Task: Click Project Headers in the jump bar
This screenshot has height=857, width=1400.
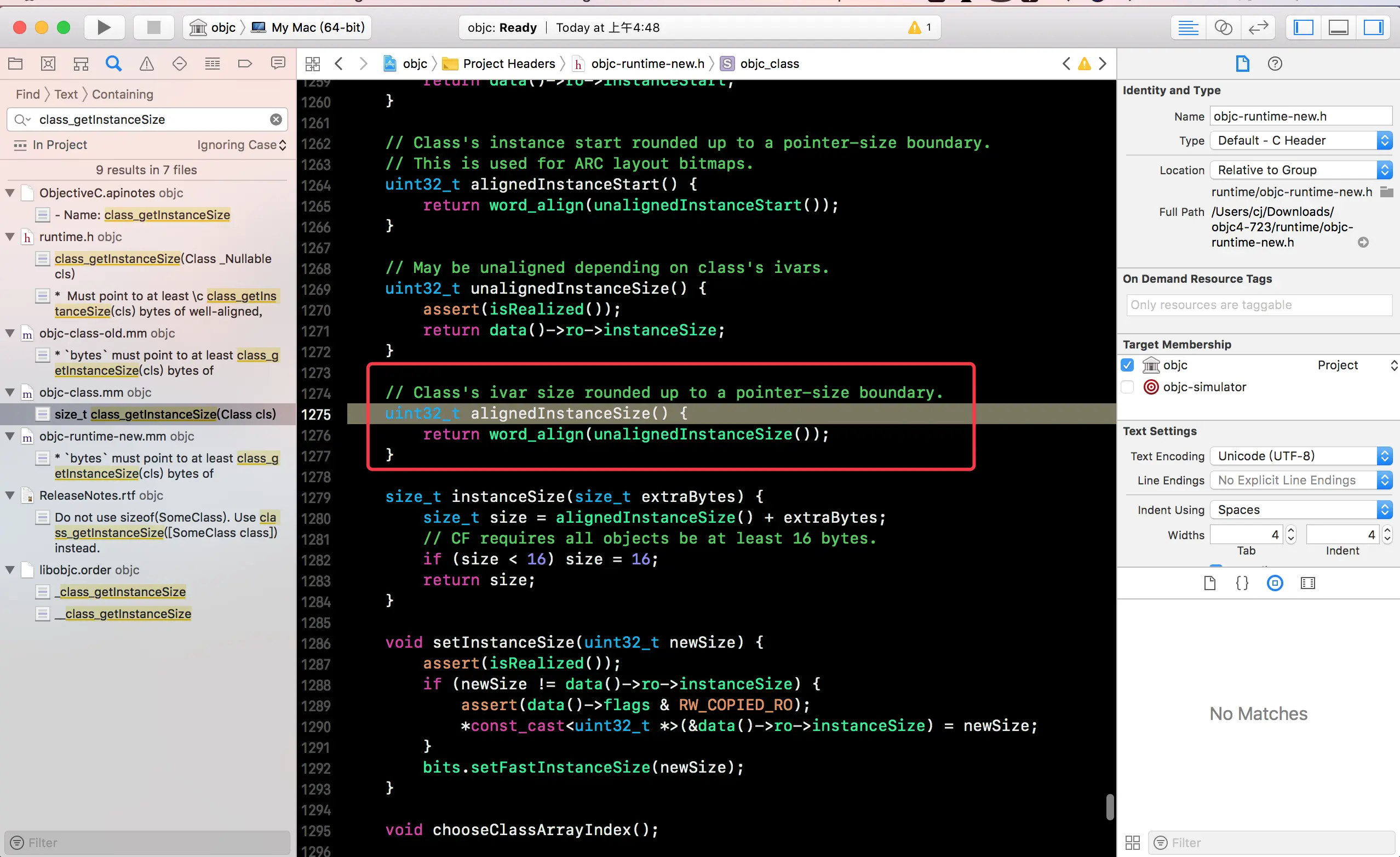Action: click(x=508, y=64)
